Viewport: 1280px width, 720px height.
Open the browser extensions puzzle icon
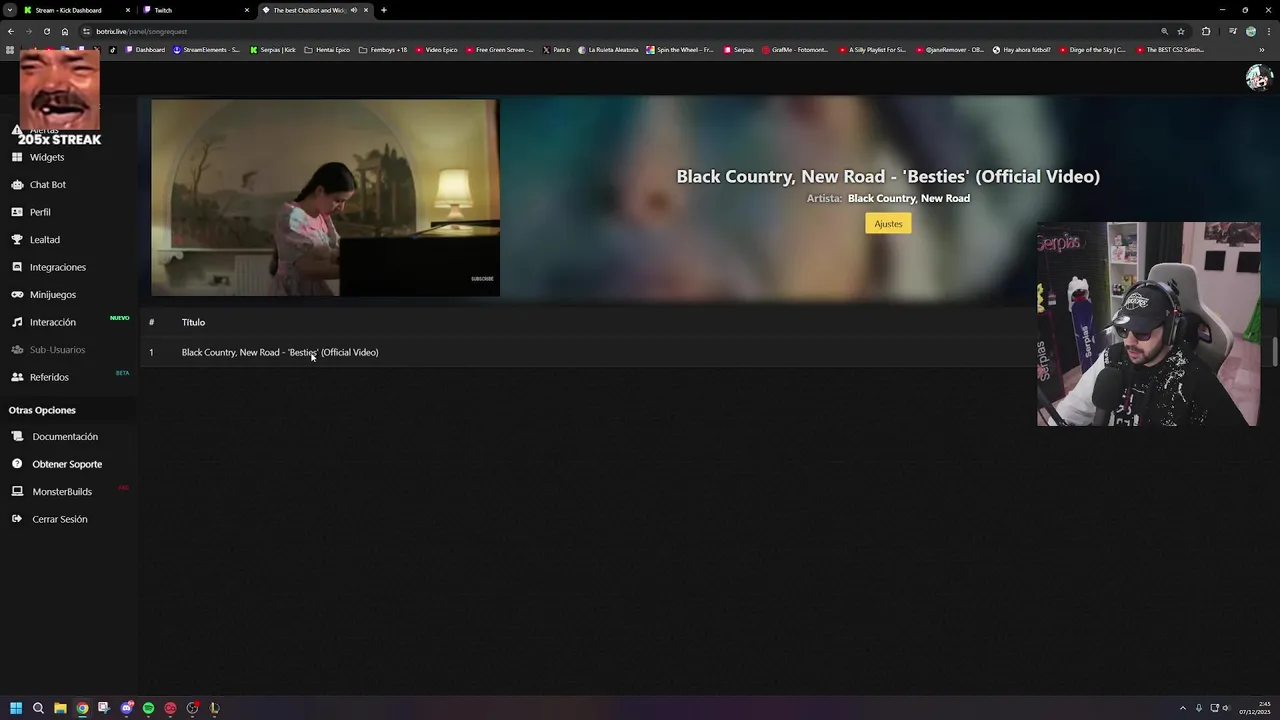[1206, 31]
